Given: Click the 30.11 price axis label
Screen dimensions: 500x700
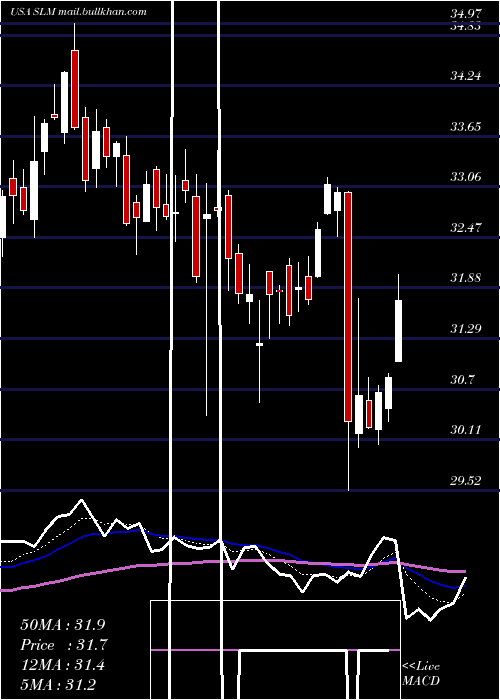Looking at the screenshot, I should click(466, 430).
